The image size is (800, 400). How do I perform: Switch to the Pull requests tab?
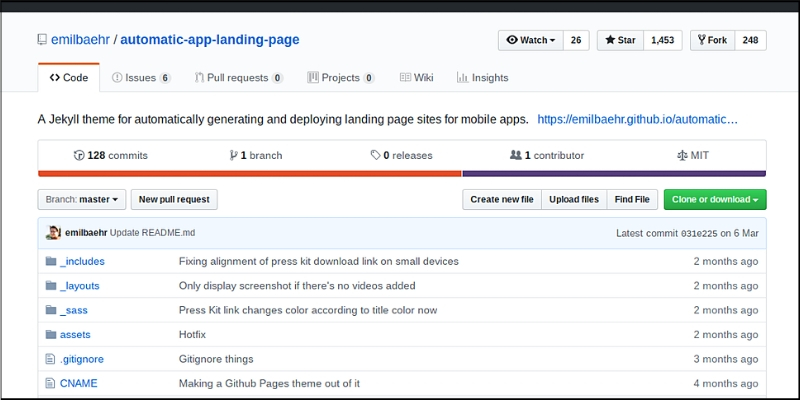tap(239, 78)
